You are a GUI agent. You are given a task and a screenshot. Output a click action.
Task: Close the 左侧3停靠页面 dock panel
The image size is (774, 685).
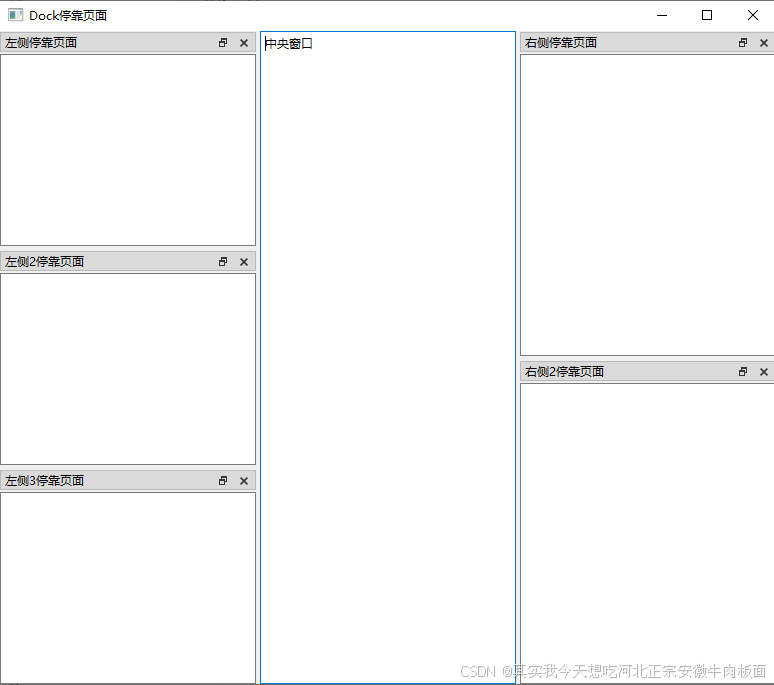point(244,481)
